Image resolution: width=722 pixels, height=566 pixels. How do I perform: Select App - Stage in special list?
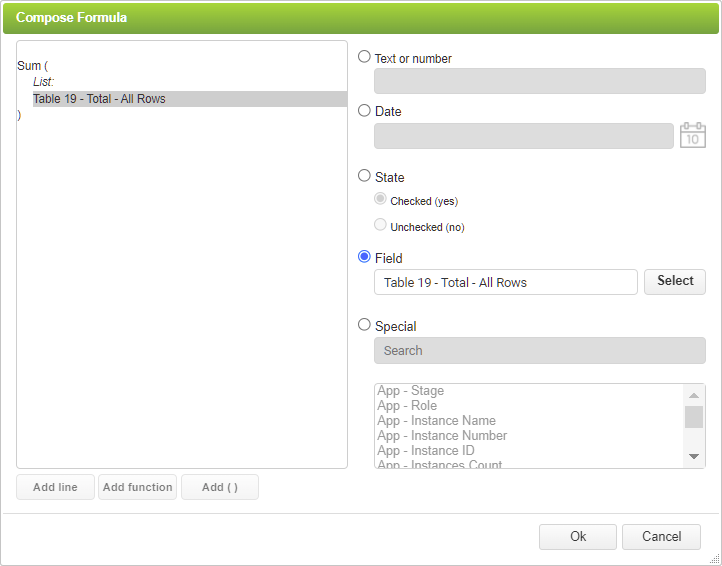tap(410, 391)
